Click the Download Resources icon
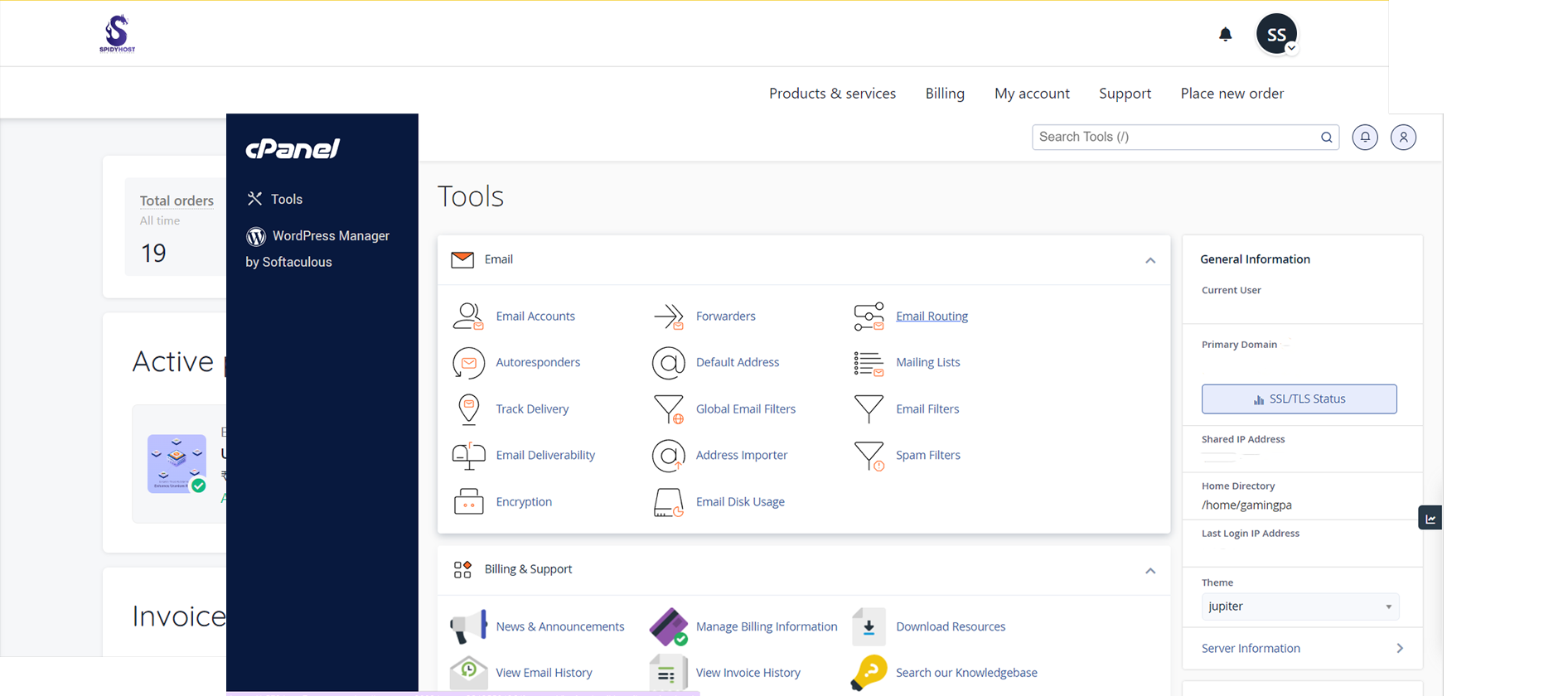Screen dimensions: 1568x696 coord(869,627)
